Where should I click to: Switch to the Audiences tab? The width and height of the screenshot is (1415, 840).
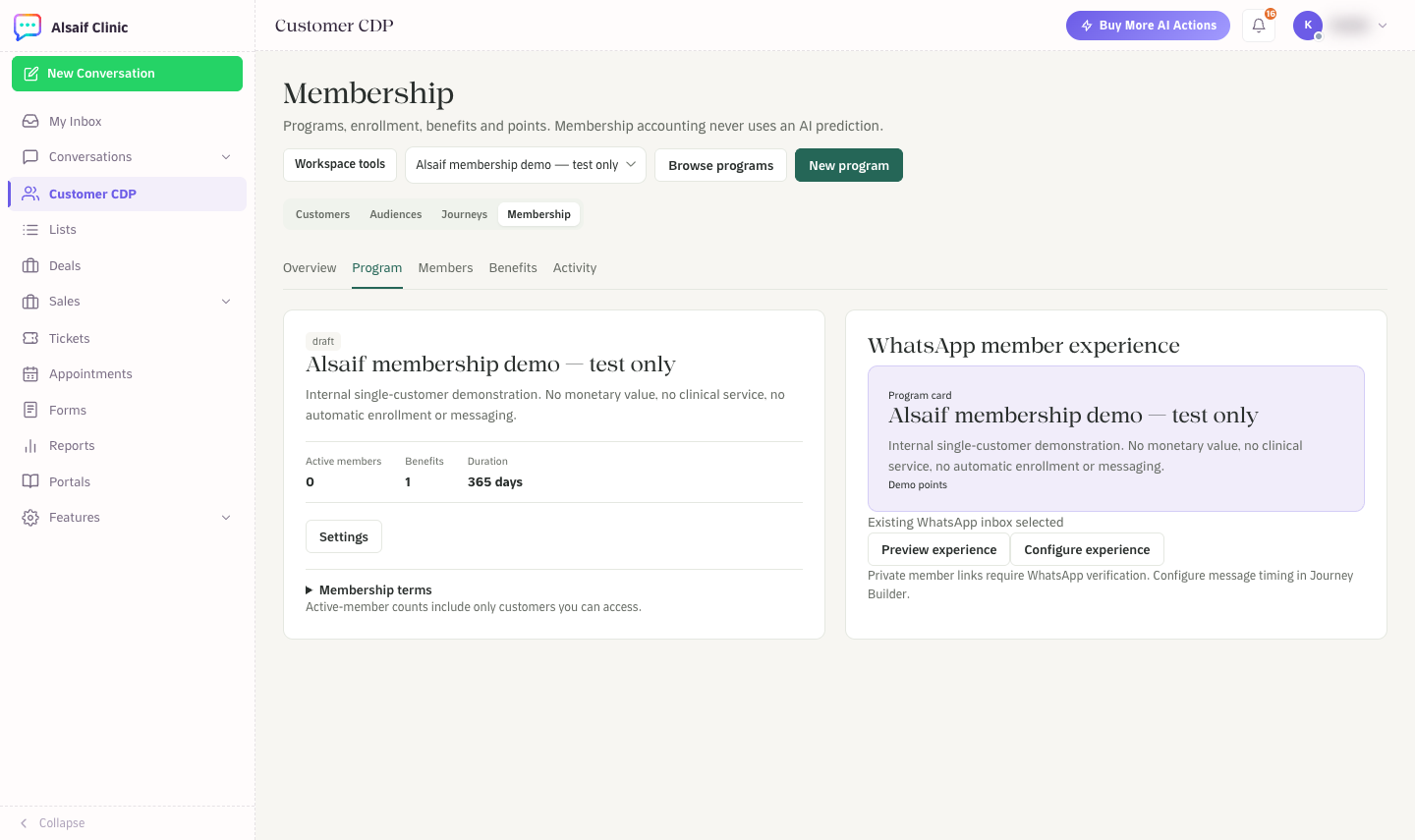point(396,214)
